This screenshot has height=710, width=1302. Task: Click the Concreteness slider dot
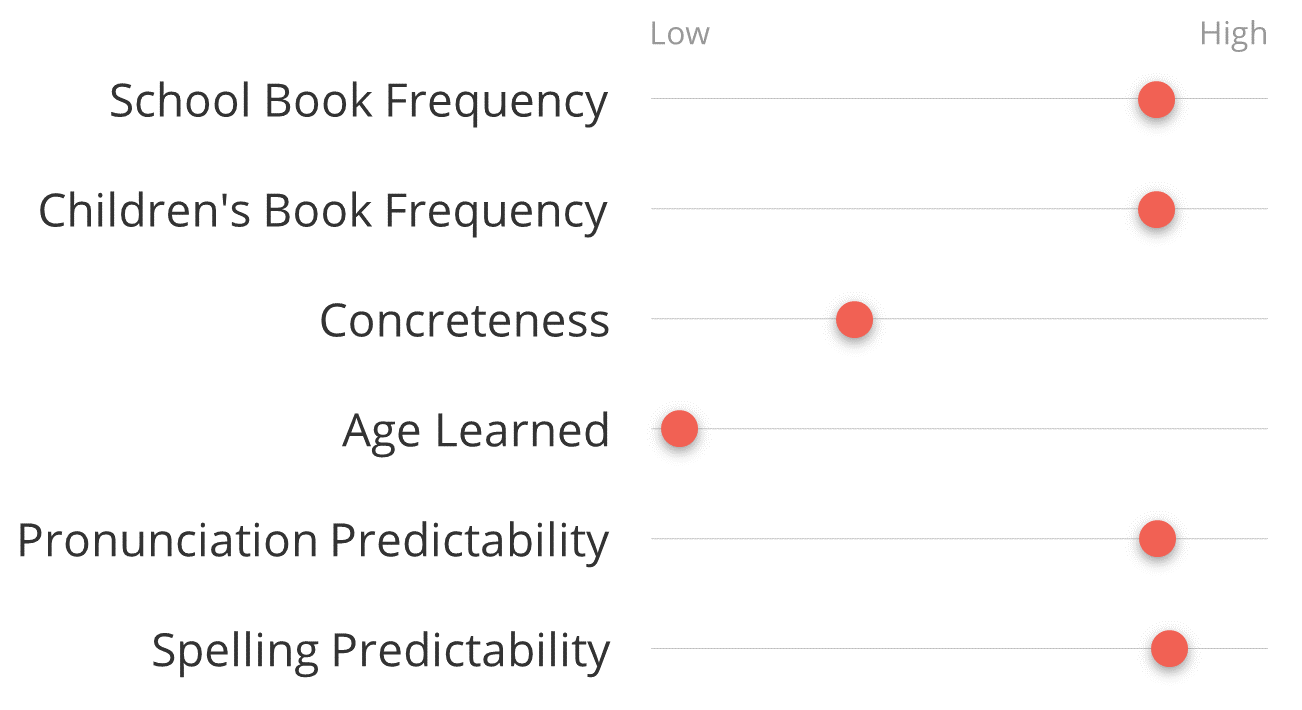854,320
